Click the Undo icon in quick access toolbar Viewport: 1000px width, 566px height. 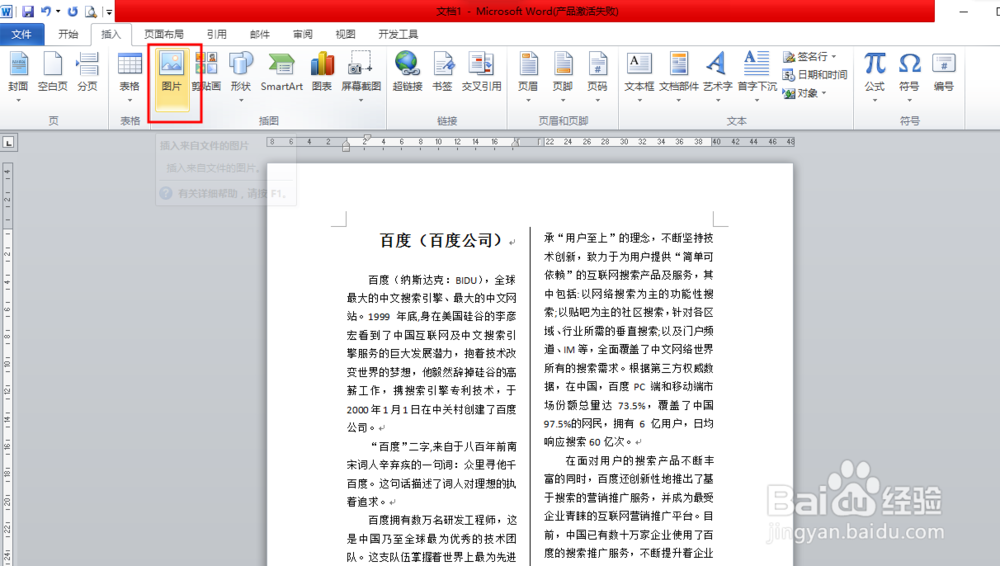46,11
